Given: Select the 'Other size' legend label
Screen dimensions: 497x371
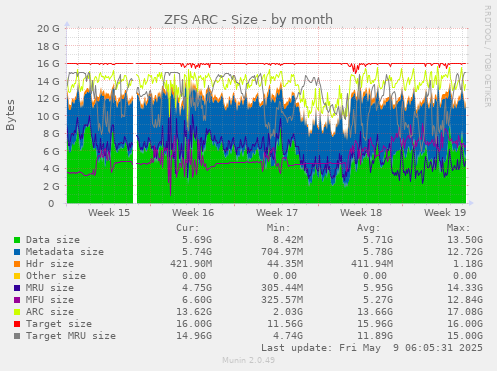Looking at the screenshot, I should [x=56, y=276].
